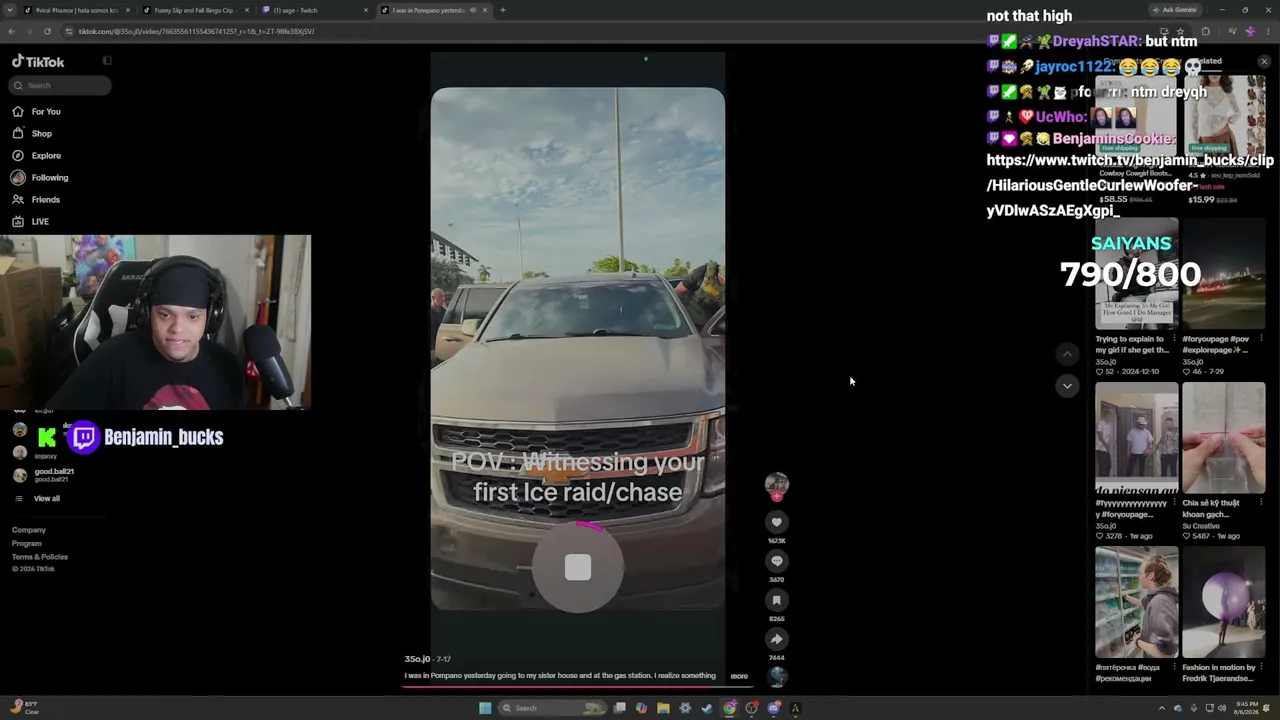
Task: Click the TikTok logo
Action: click(x=38, y=61)
